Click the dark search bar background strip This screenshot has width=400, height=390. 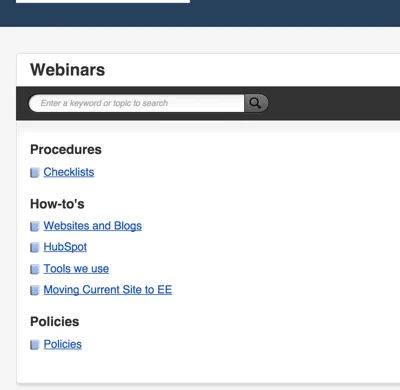pos(333,103)
